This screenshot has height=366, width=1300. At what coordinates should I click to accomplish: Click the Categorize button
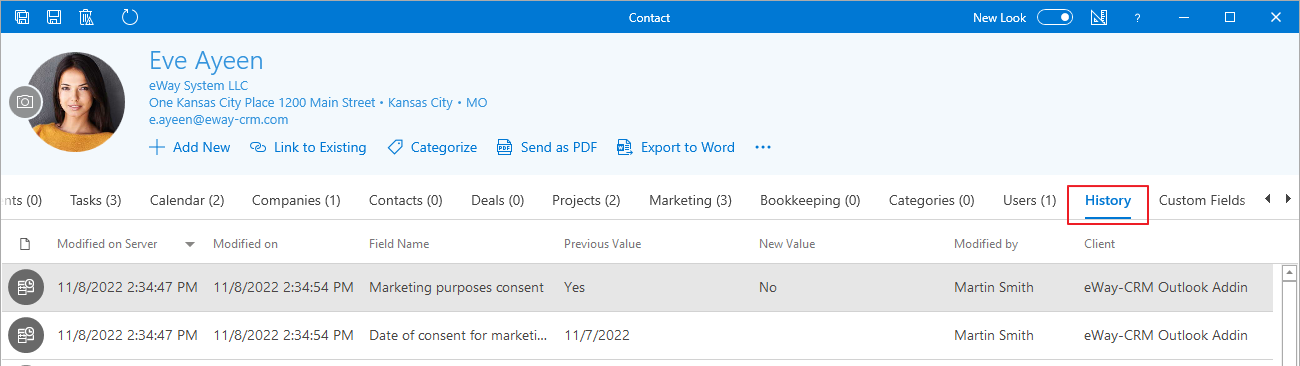432,147
